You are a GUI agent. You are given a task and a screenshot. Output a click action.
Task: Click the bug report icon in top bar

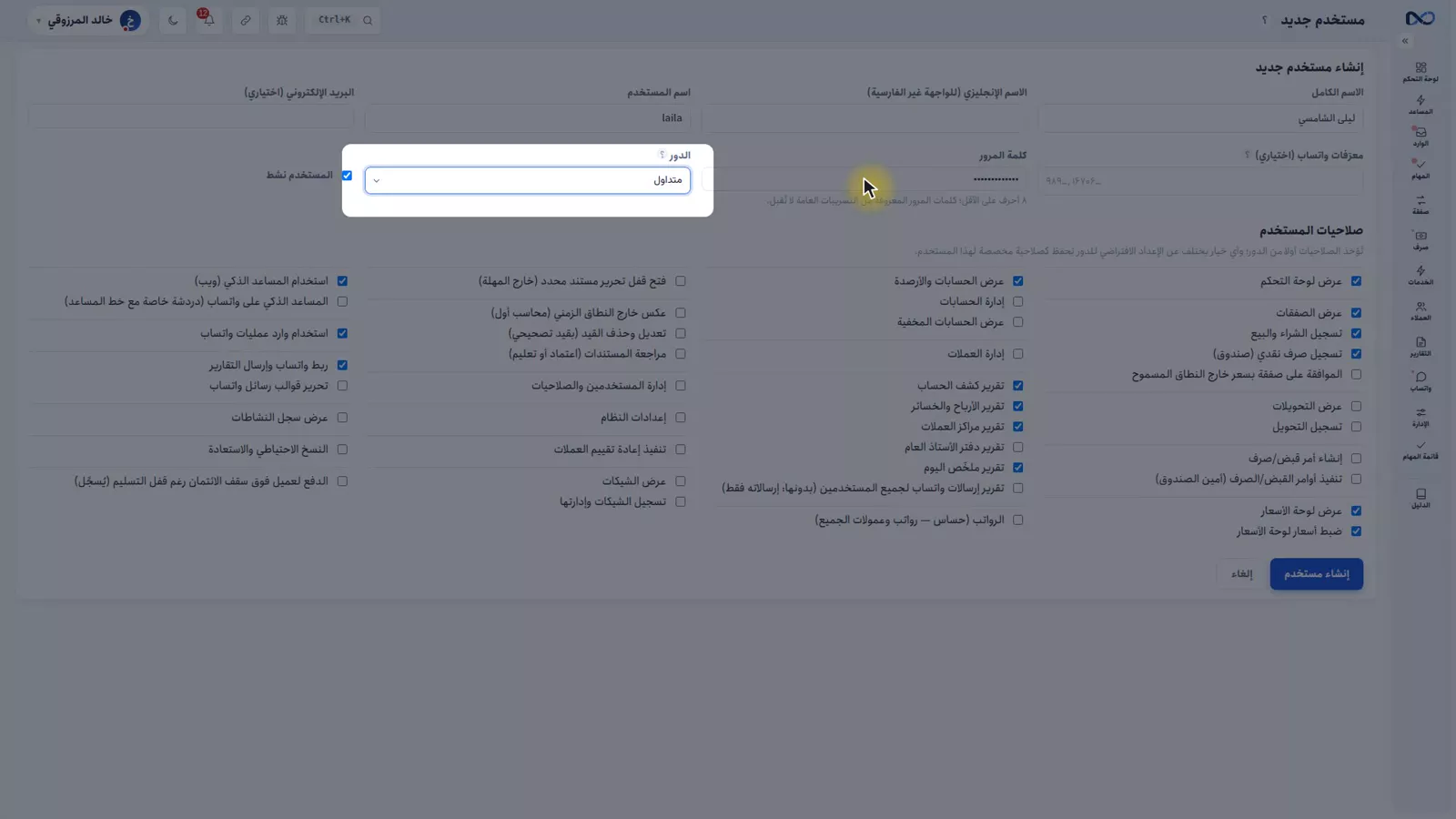click(282, 20)
